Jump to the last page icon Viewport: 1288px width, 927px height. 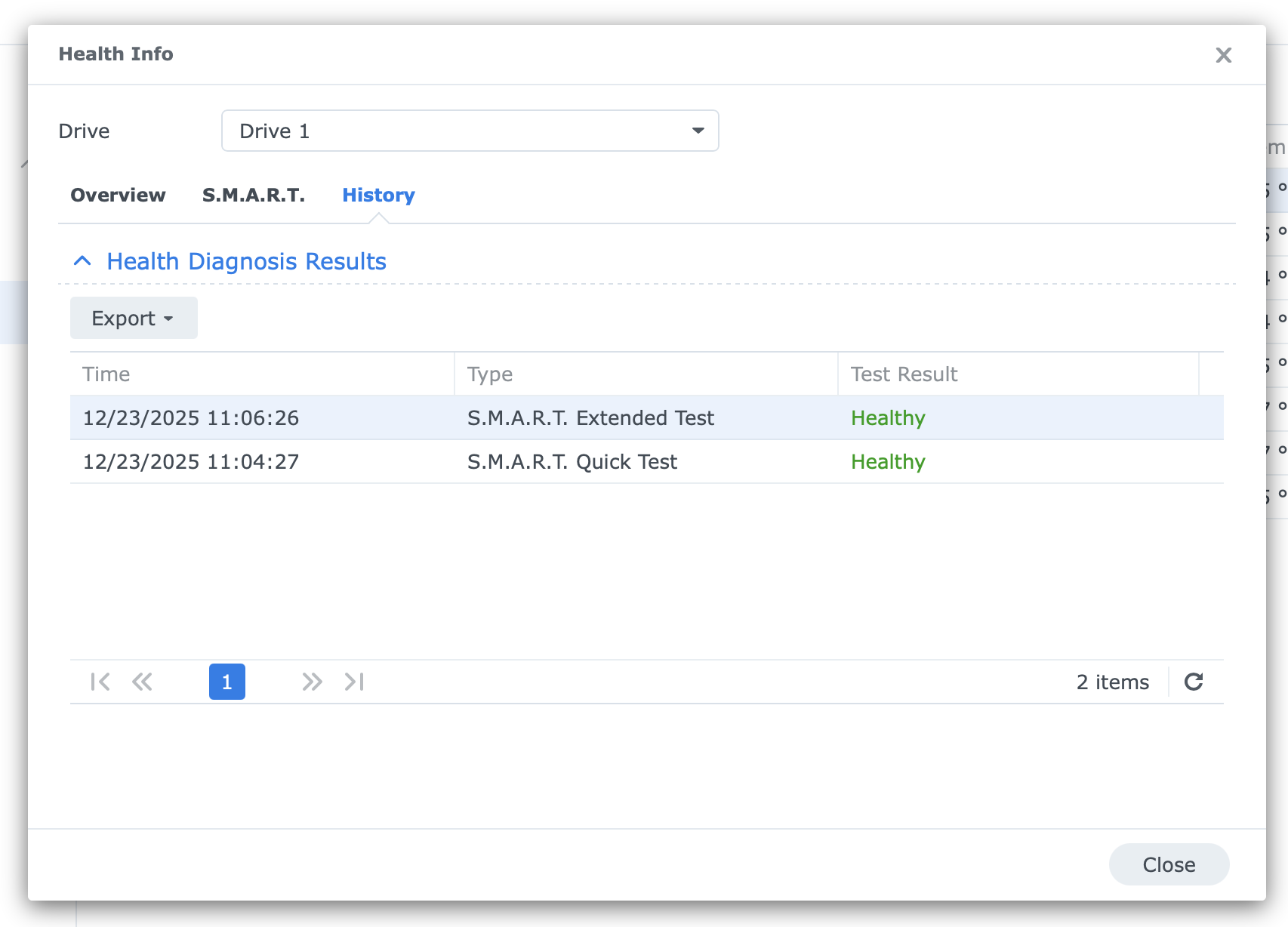354,682
